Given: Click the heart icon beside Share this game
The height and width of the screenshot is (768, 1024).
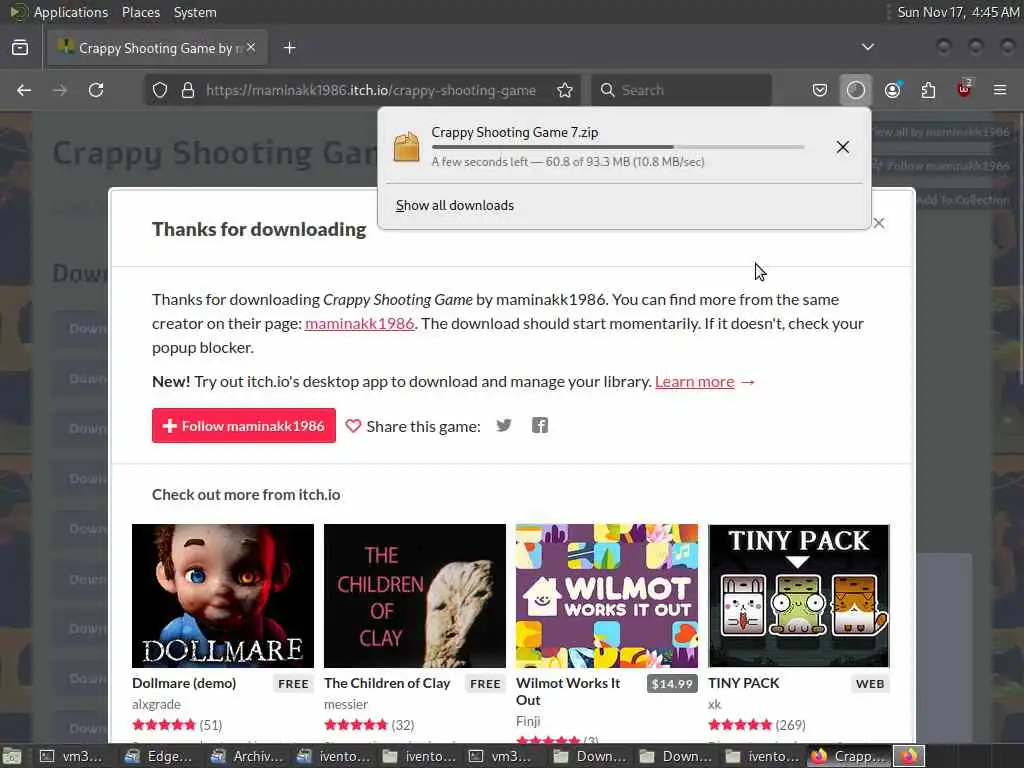Looking at the screenshot, I should coord(353,426).
